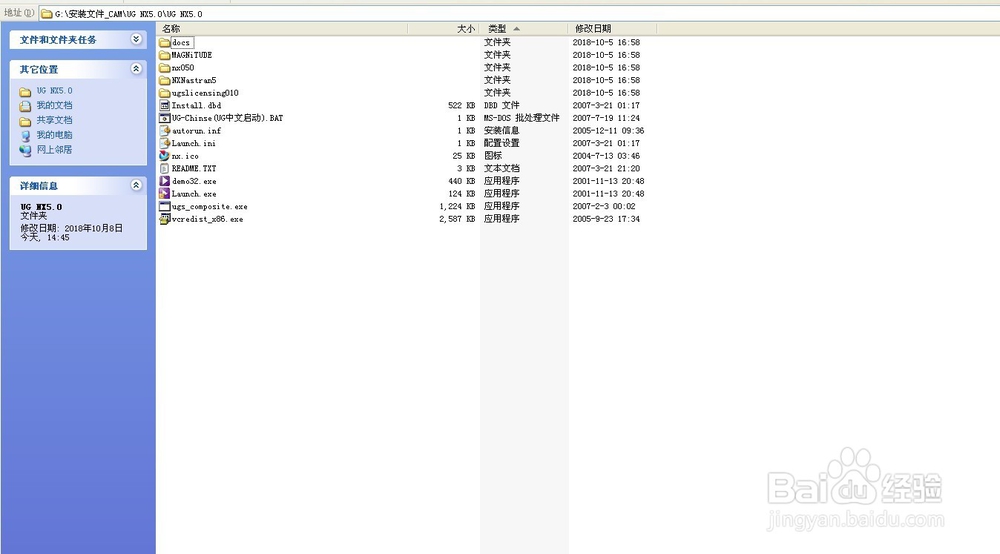Select the autorun.inf file name

[196, 131]
